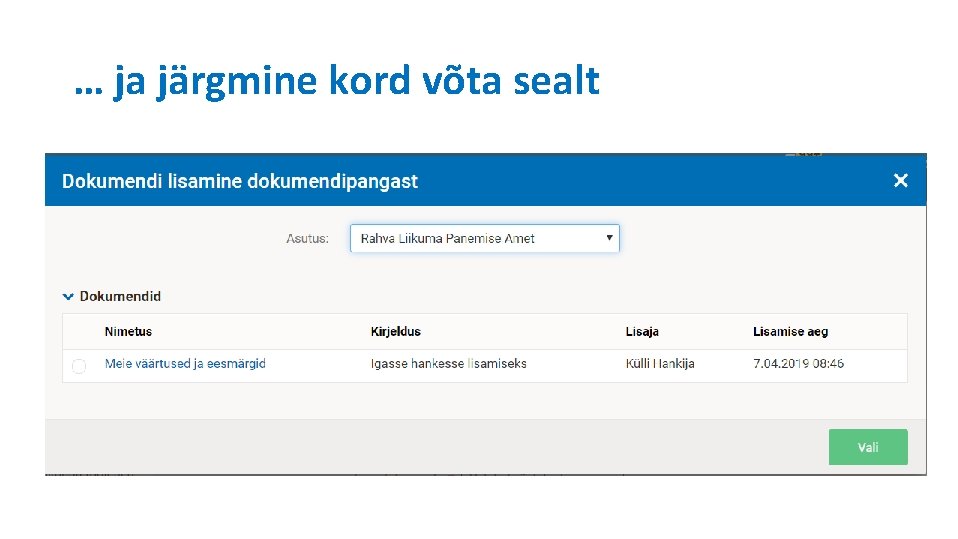Click the slide heading ja järgmine kord
The image size is (958, 539).
pos(336,81)
